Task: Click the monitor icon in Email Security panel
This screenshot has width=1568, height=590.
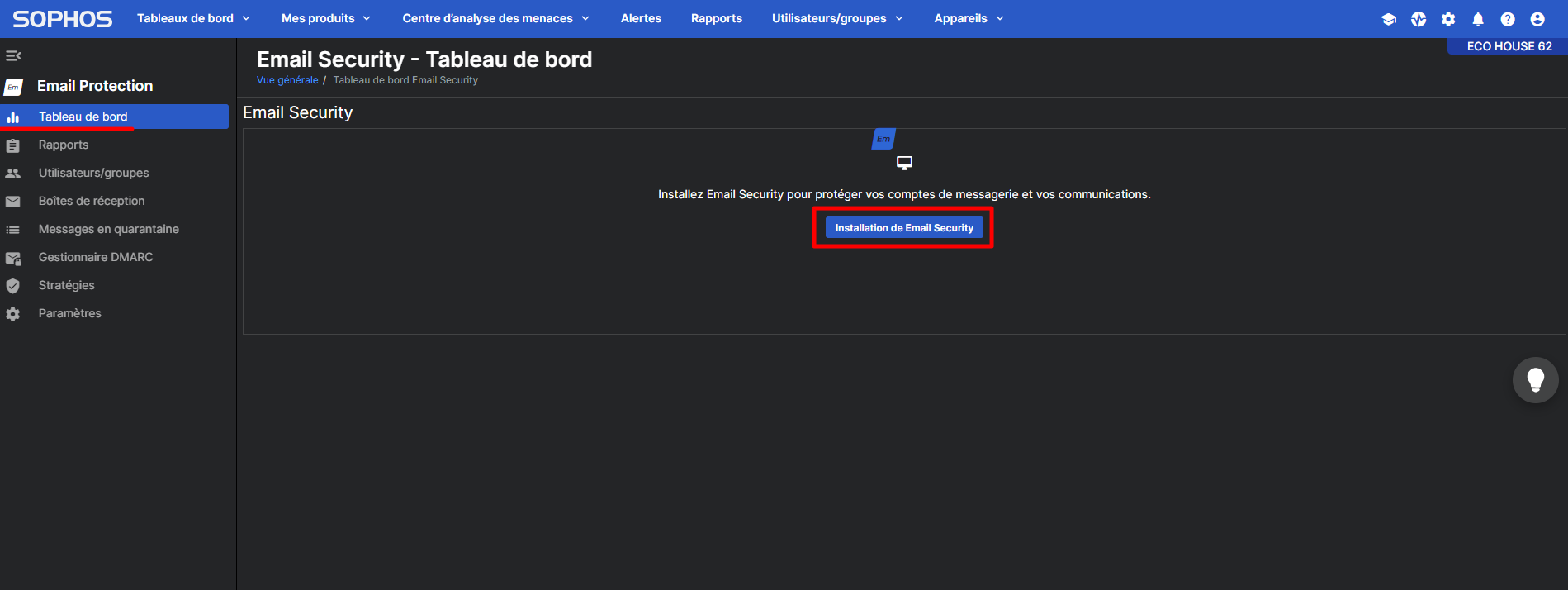Action: pos(904,163)
